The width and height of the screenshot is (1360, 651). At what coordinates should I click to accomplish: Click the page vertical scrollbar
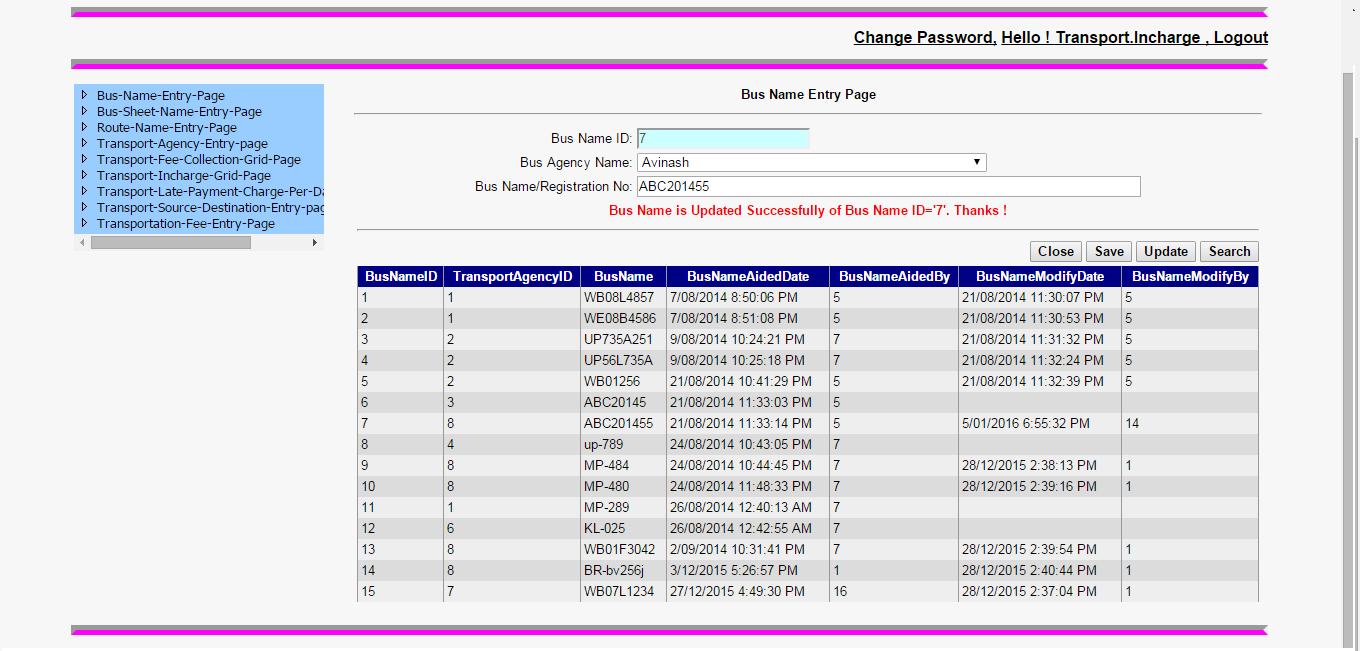[1350, 360]
